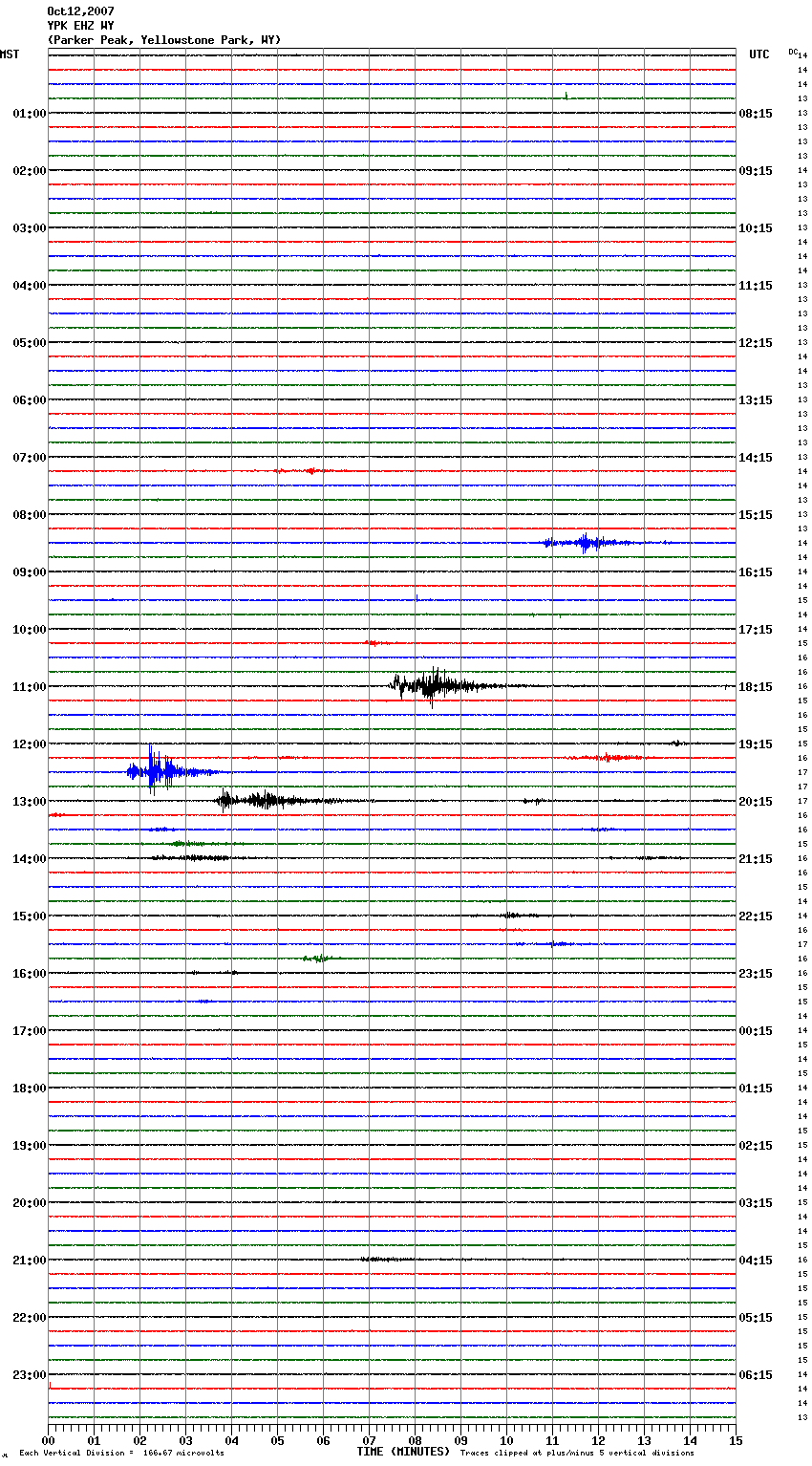Click the 08:15 UTC time label
This screenshot has height=1466, width=812.
756,114
